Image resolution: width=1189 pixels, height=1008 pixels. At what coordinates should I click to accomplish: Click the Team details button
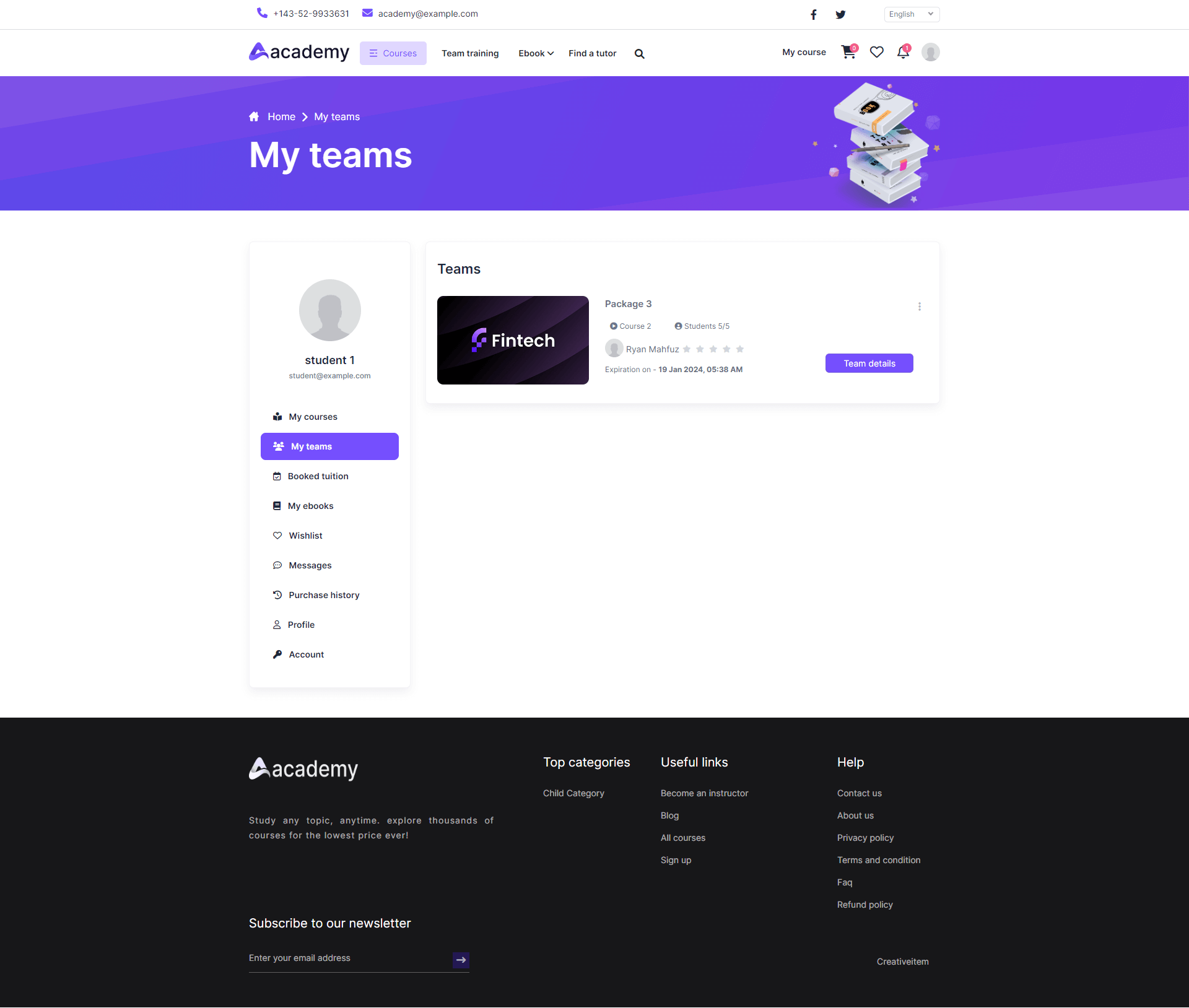pyautogui.click(x=869, y=363)
